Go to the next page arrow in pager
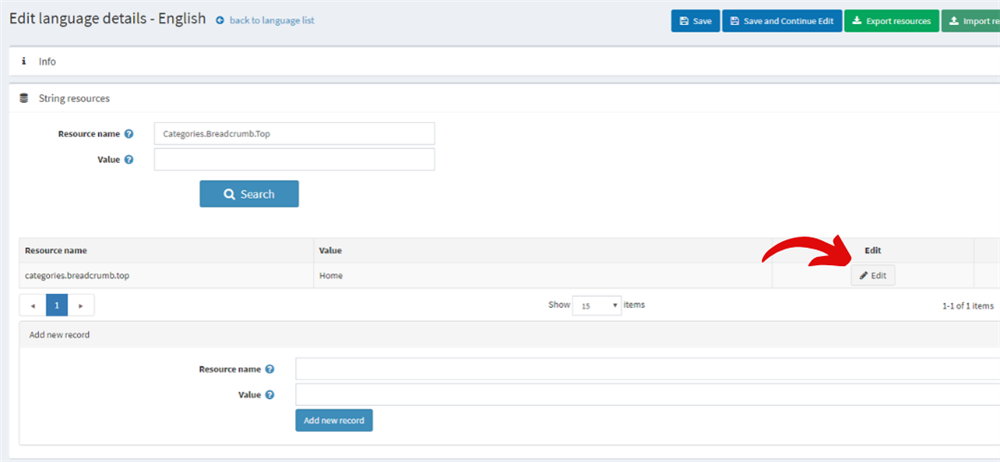Viewport: 1000px width, 462px height. [x=80, y=305]
